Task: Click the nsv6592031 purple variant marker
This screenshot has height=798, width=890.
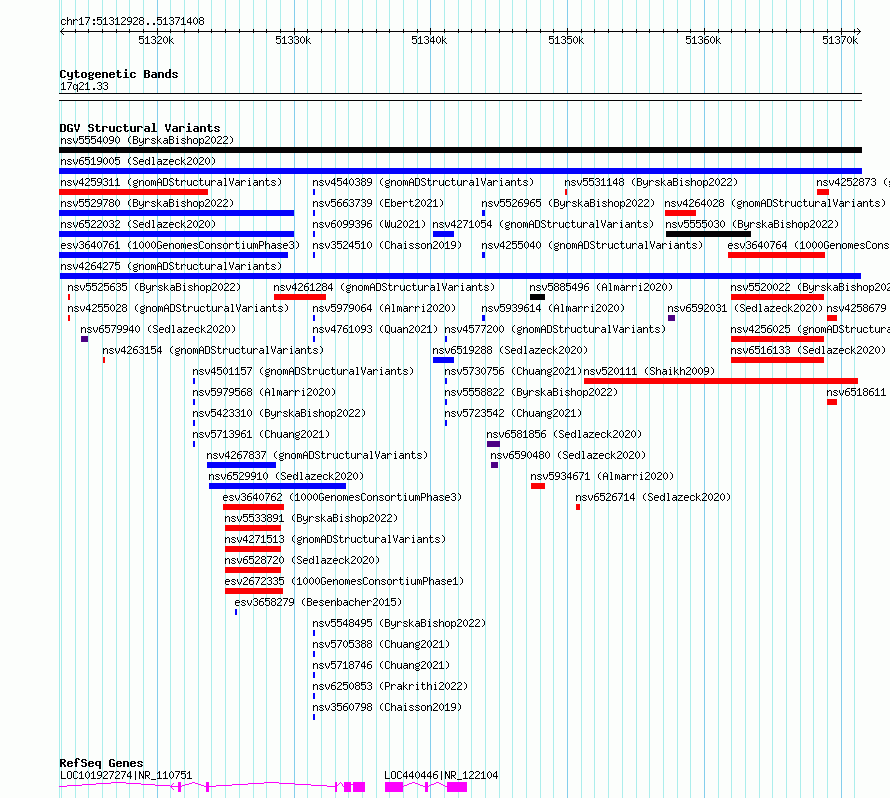Action: [671, 318]
